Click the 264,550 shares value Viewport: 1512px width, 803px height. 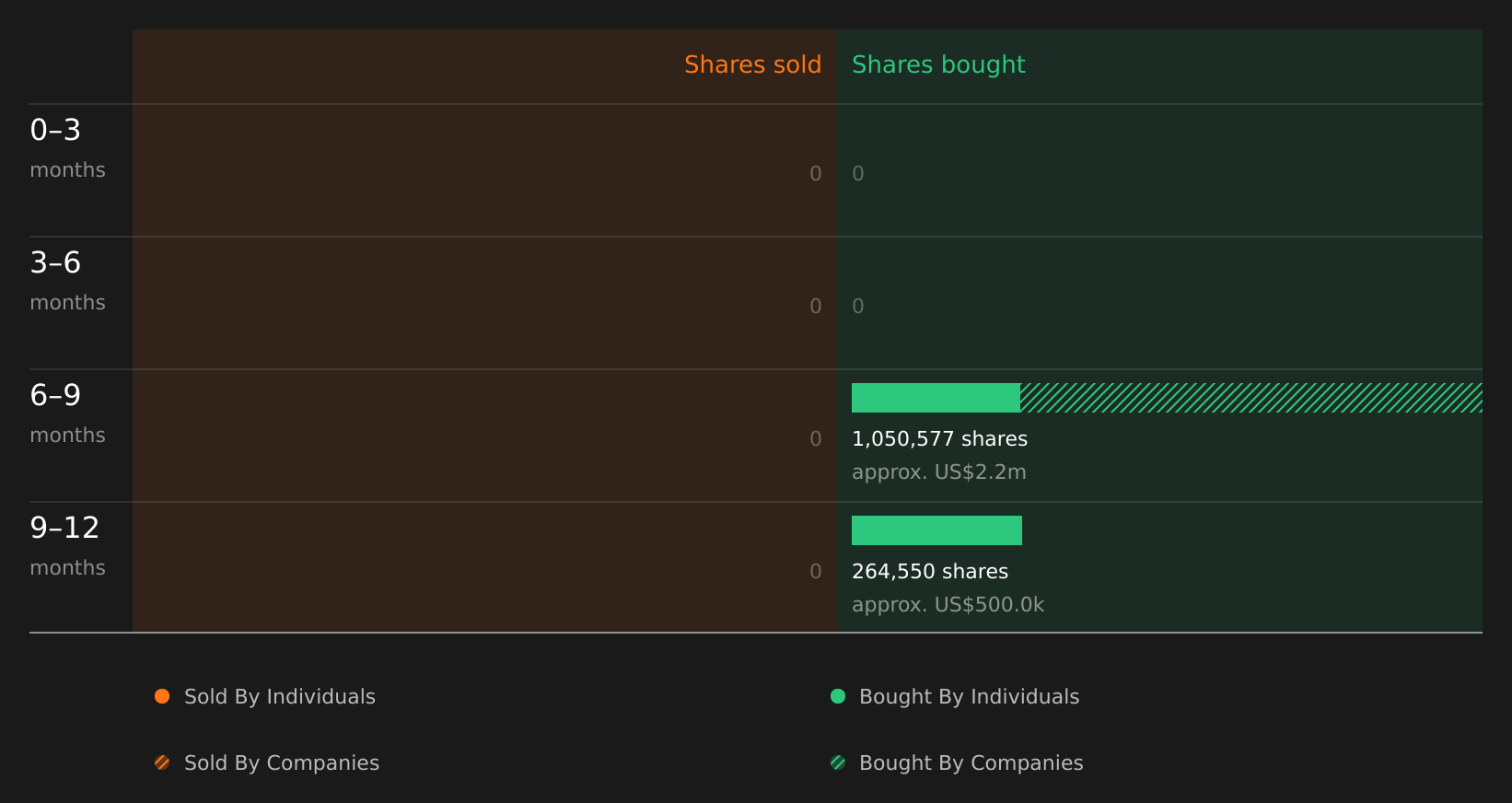point(930,572)
